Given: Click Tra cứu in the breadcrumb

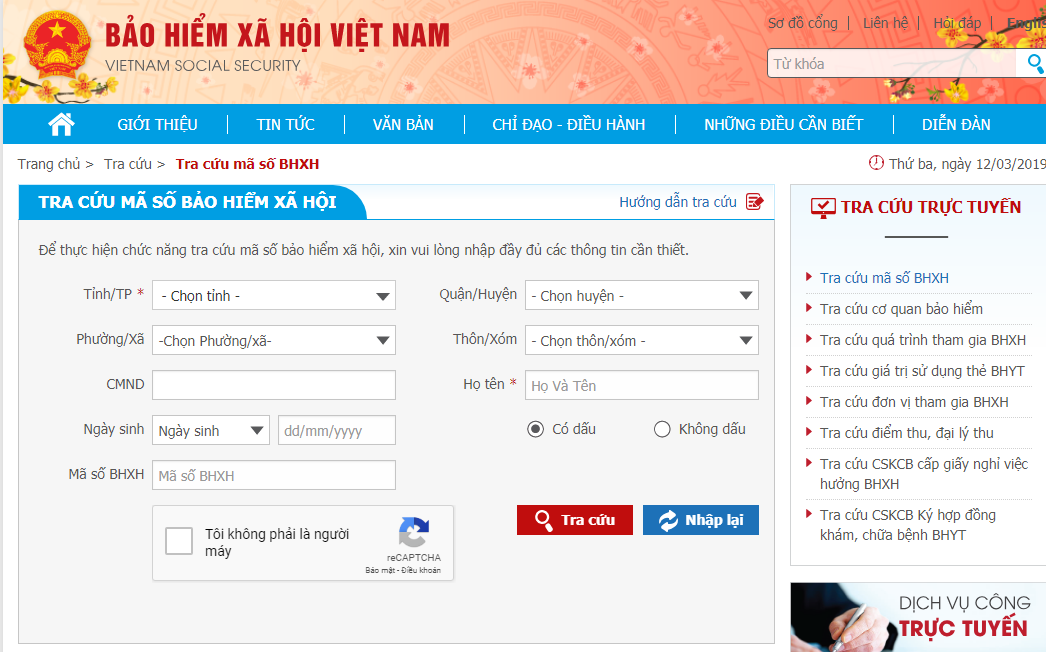Looking at the screenshot, I should 128,164.
